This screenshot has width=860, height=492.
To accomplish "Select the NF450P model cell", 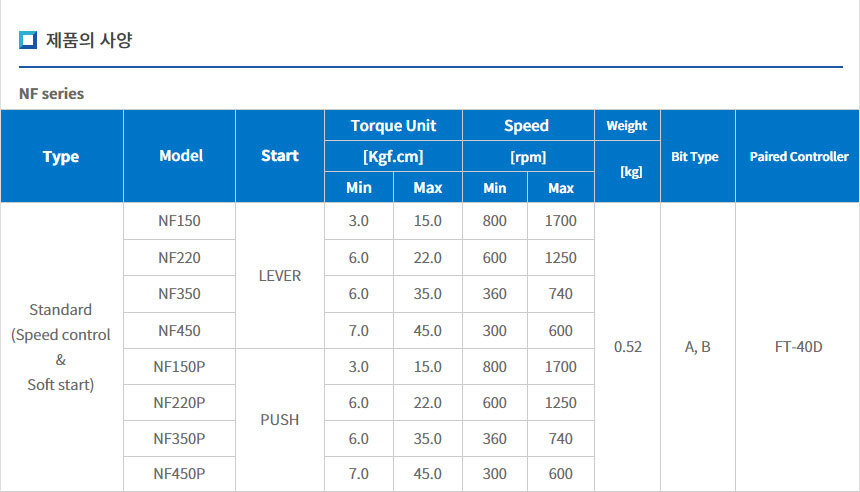I will (x=180, y=474).
